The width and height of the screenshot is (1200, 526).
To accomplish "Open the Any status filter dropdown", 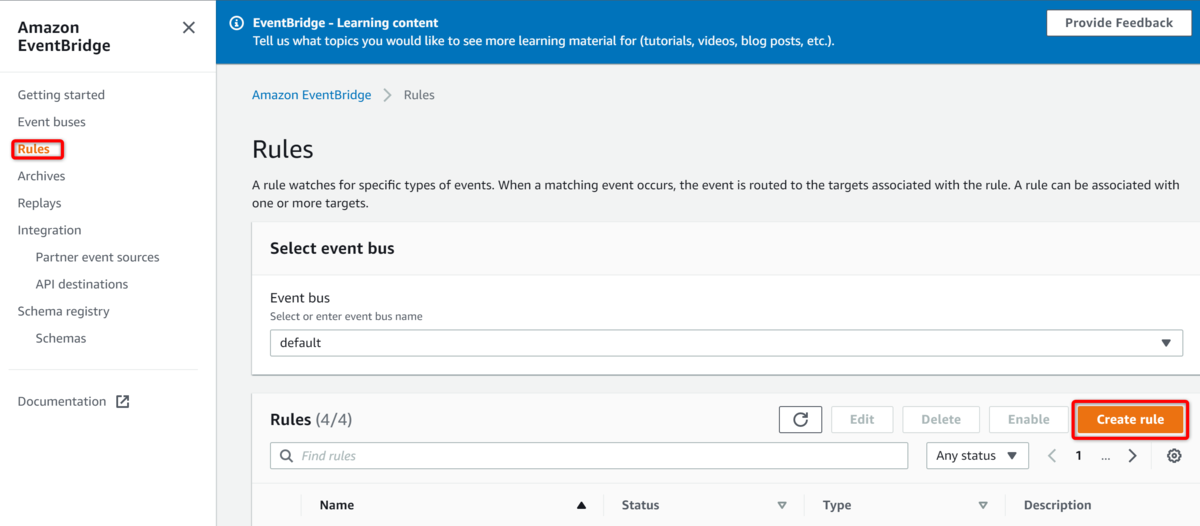I will click(x=977, y=456).
